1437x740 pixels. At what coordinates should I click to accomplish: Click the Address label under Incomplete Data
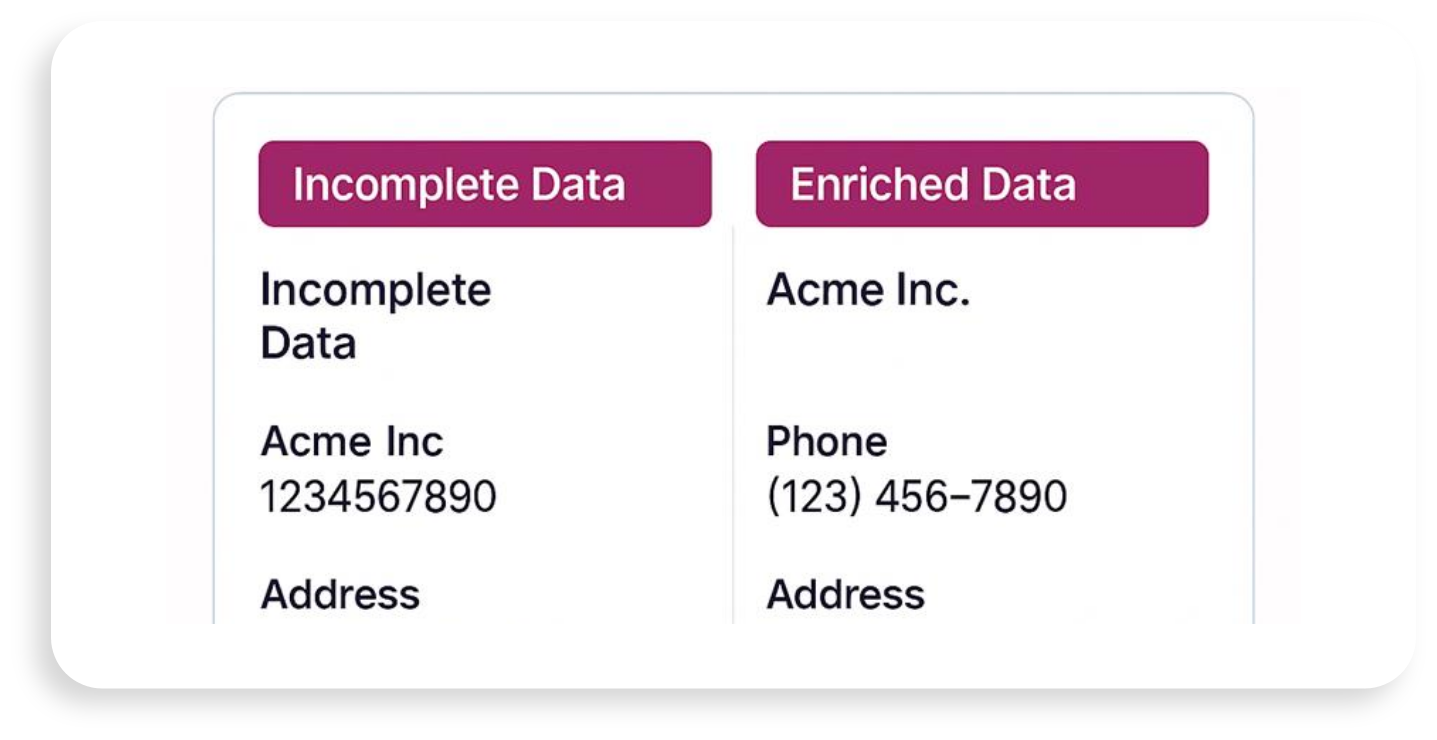[x=340, y=594]
